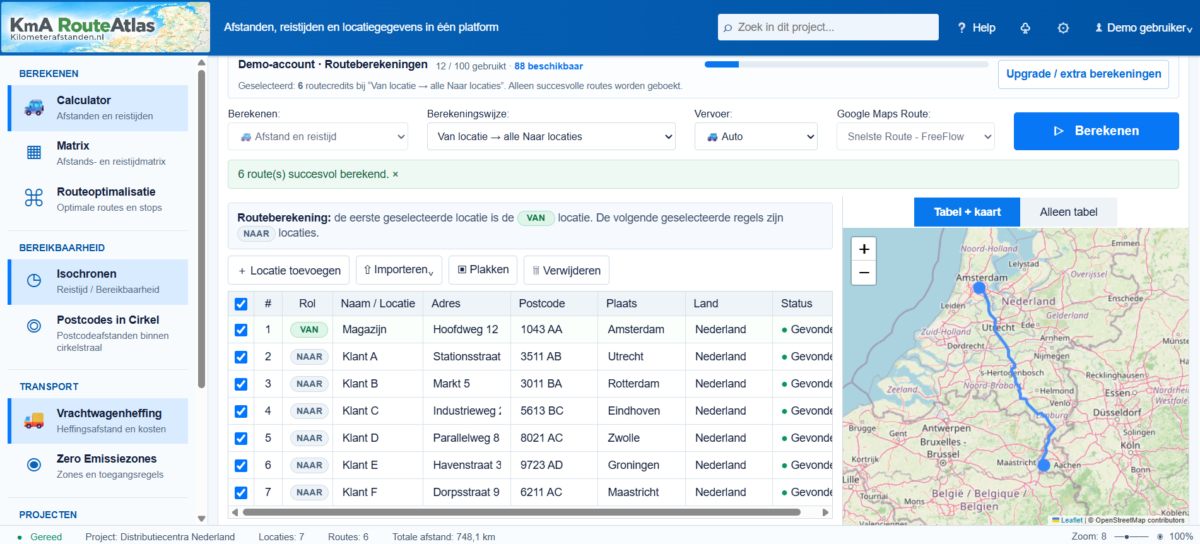Open the Vervoer dropdown
The width and height of the screenshot is (1200, 544).
(758, 136)
